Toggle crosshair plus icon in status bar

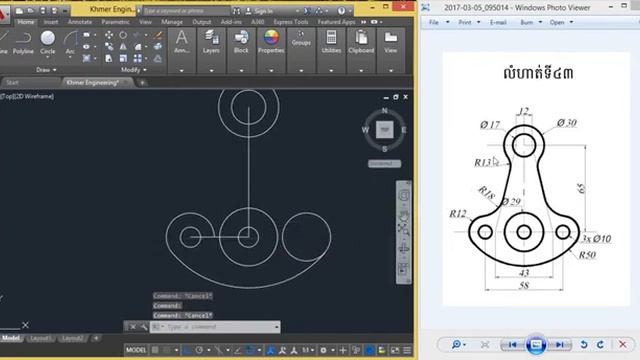tap(343, 350)
